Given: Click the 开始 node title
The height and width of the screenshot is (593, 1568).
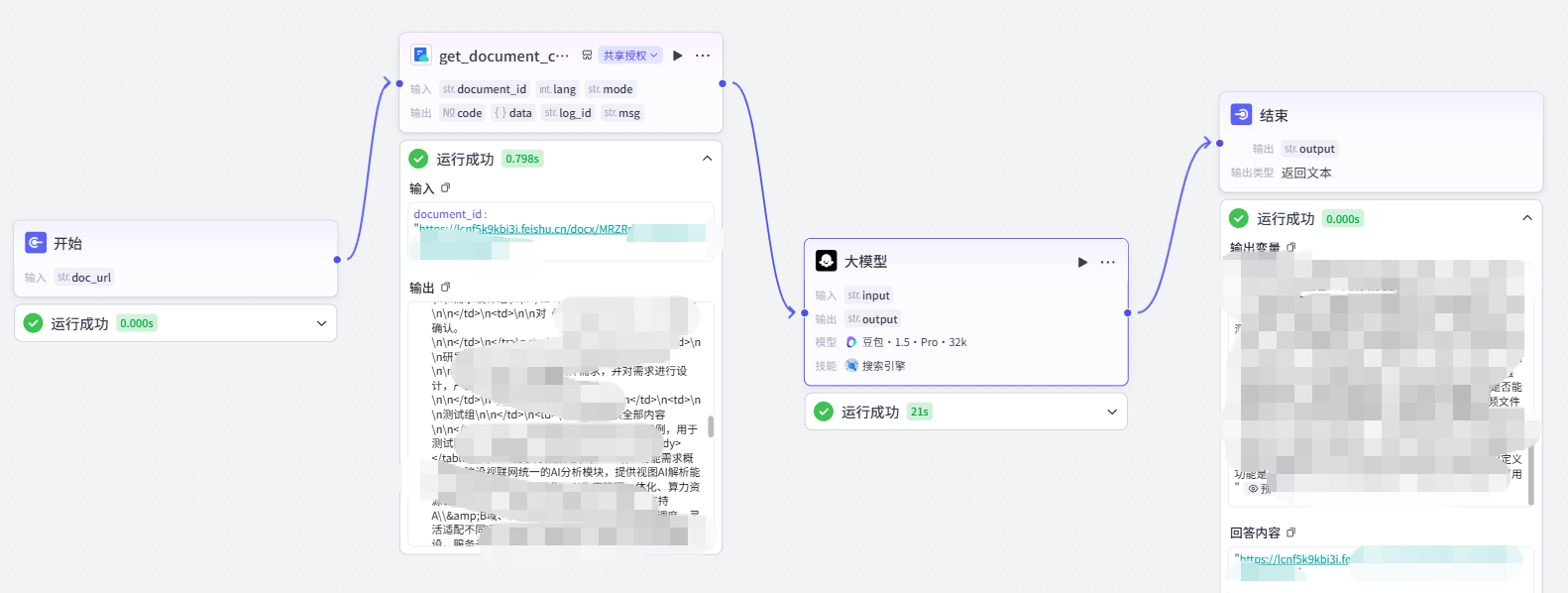Looking at the screenshot, I should coord(67,243).
